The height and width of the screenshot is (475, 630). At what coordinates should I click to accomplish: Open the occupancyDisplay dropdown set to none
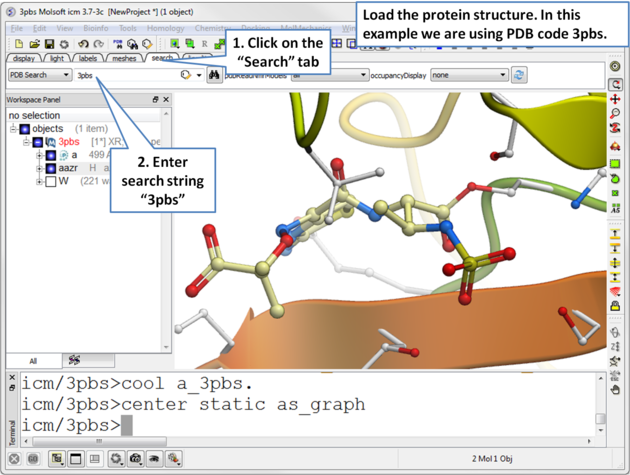coord(468,75)
